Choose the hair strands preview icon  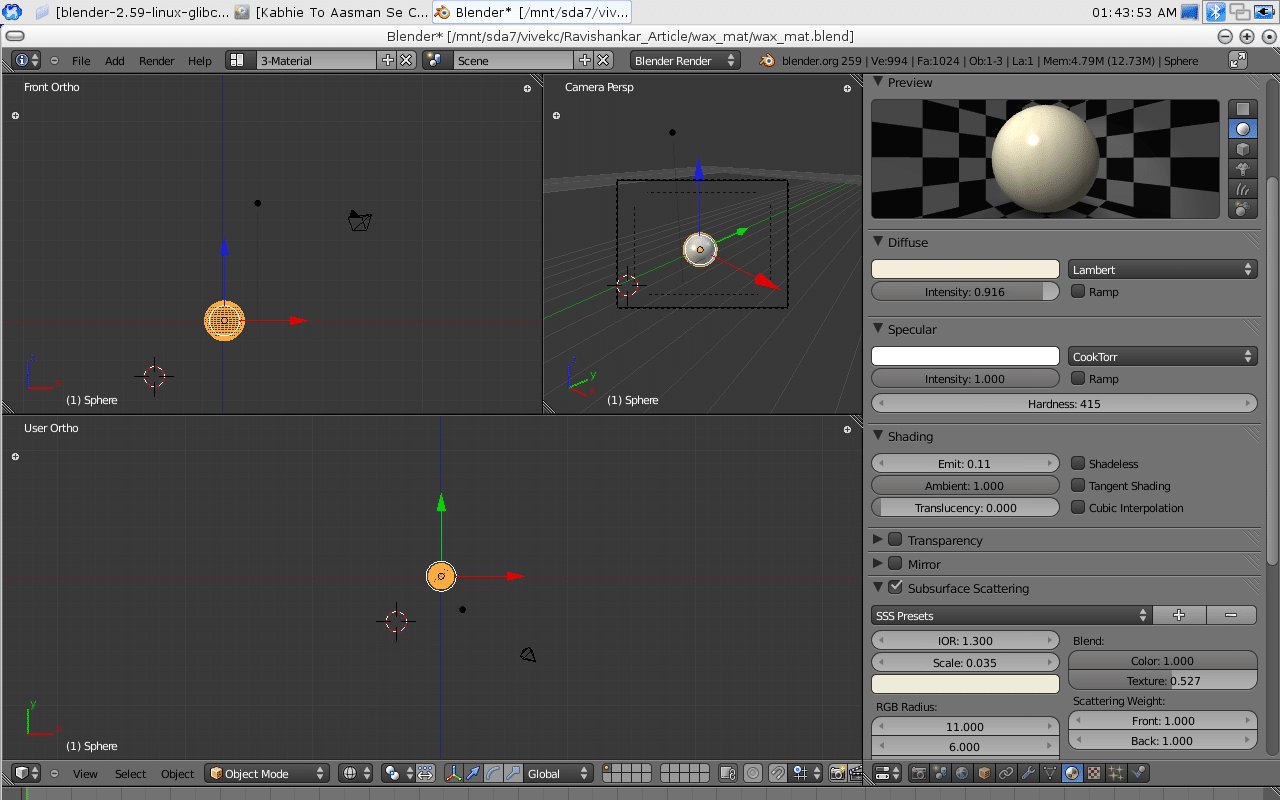click(1242, 189)
